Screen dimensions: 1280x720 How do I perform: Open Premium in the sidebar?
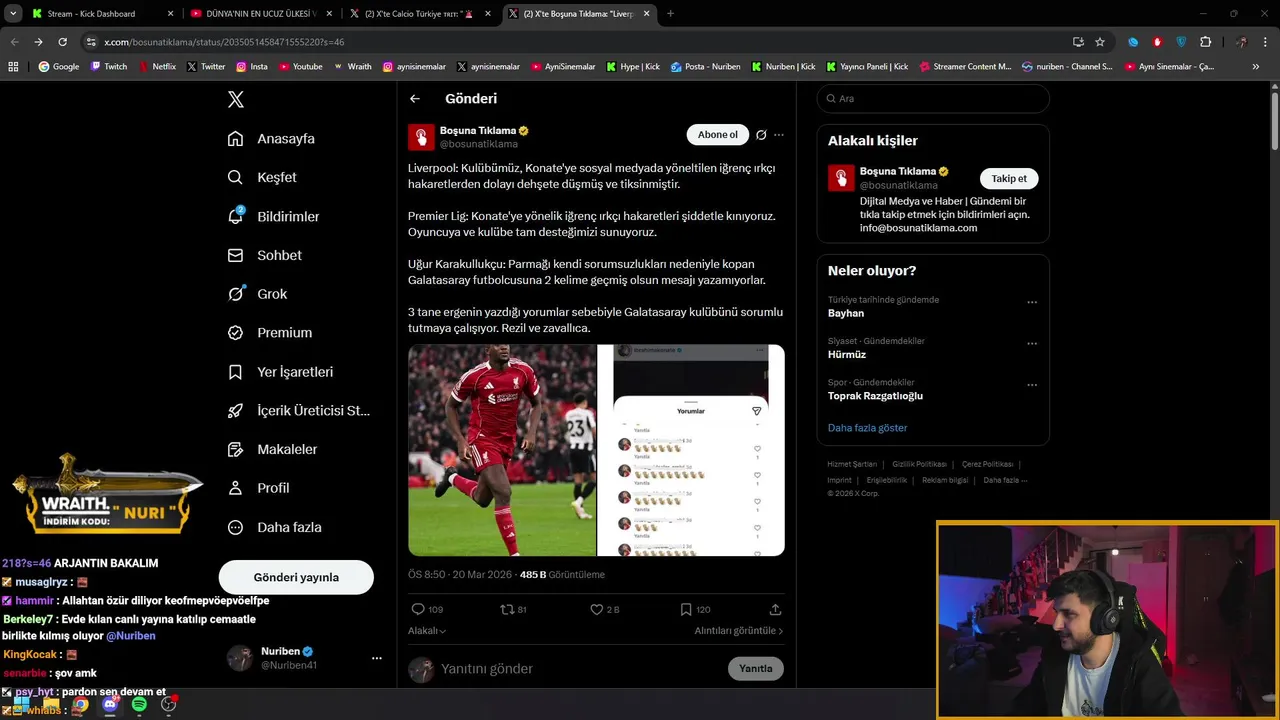pyautogui.click(x=270, y=333)
